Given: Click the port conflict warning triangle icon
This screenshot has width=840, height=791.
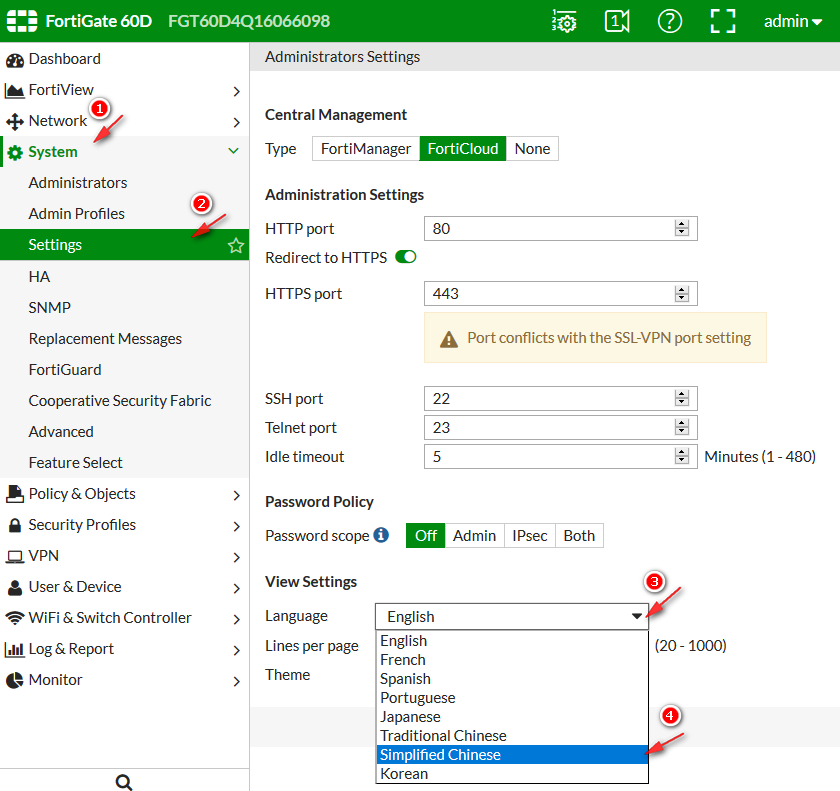Looking at the screenshot, I should [448, 339].
